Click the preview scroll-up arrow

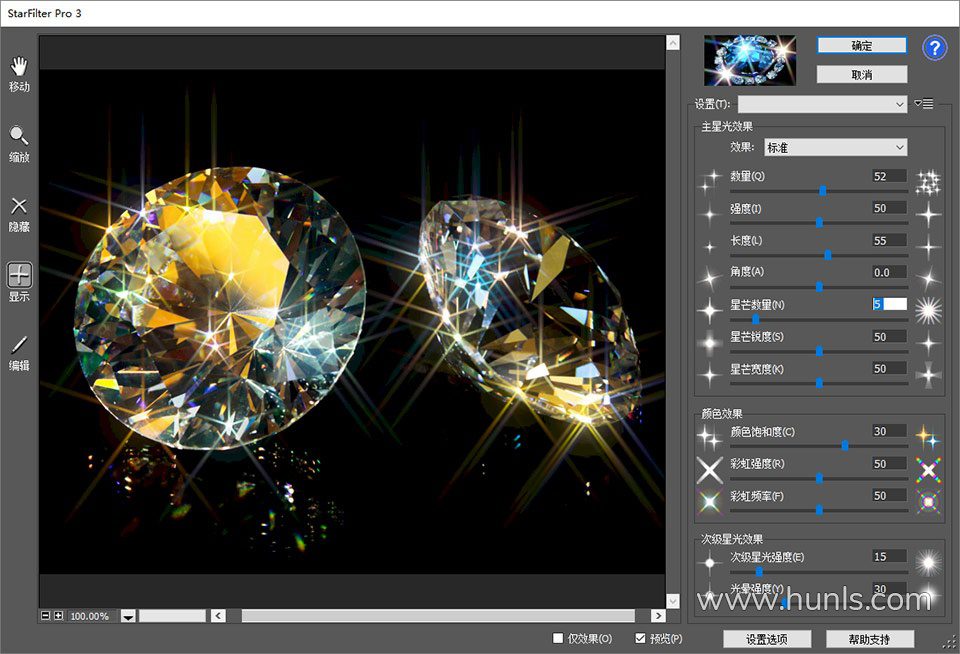point(673,43)
